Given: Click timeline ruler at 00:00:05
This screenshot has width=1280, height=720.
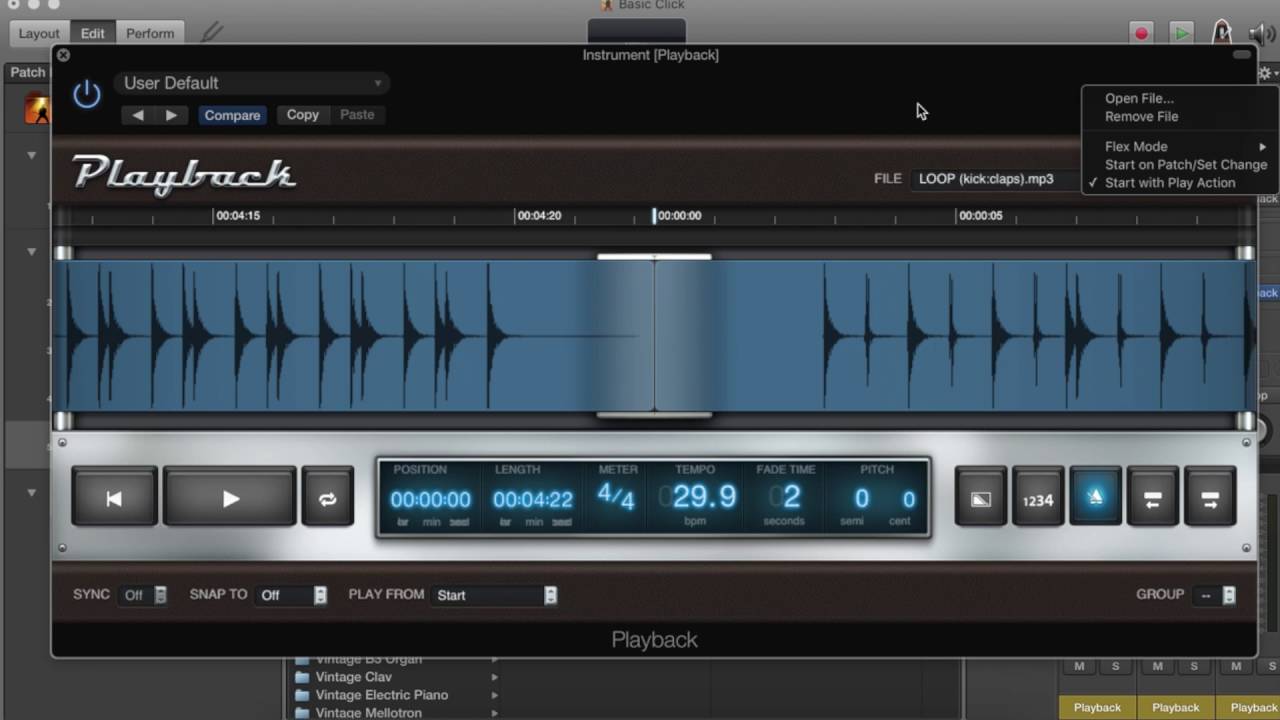Looking at the screenshot, I should tap(980, 215).
